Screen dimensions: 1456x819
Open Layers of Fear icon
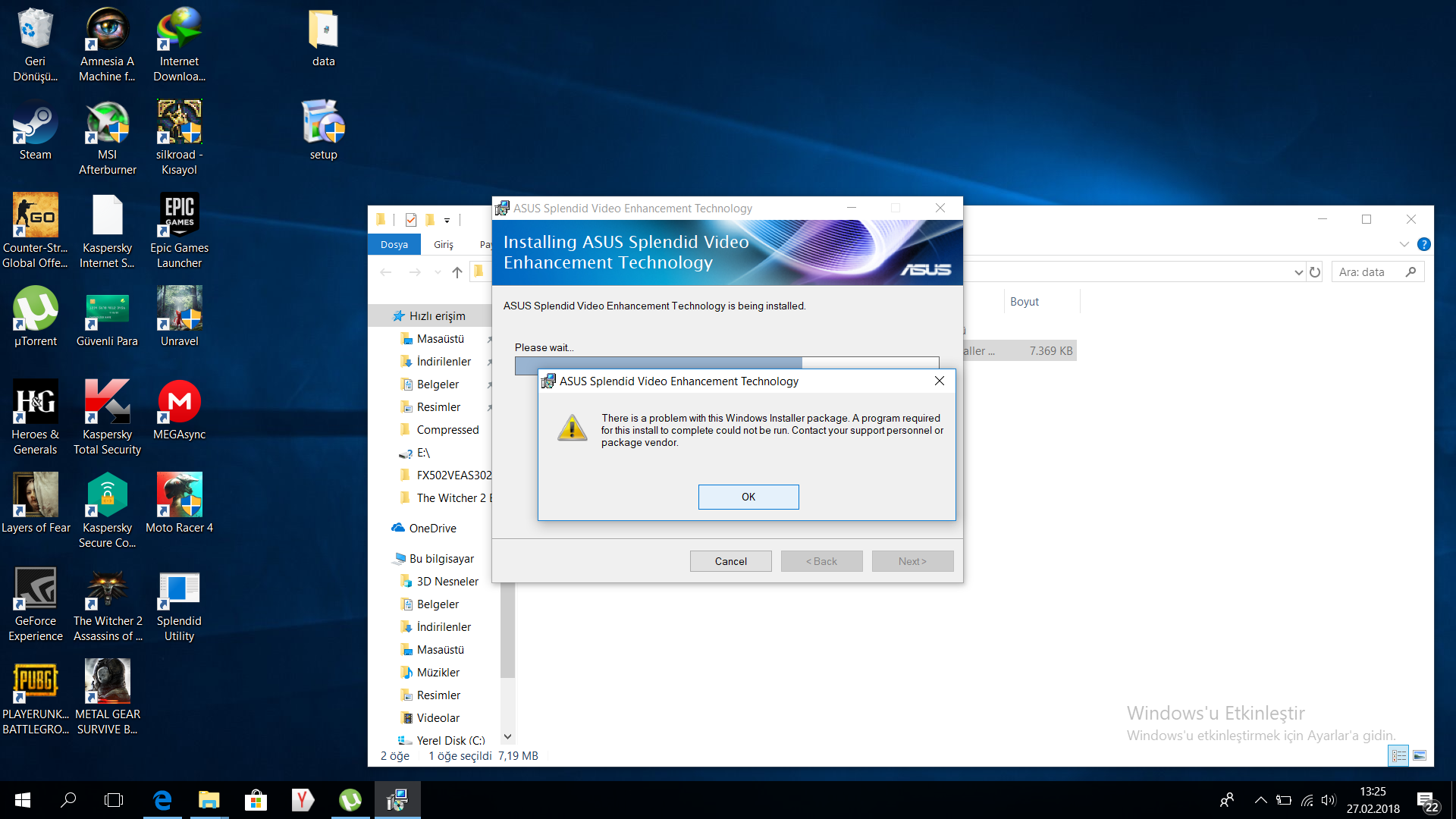36,504
